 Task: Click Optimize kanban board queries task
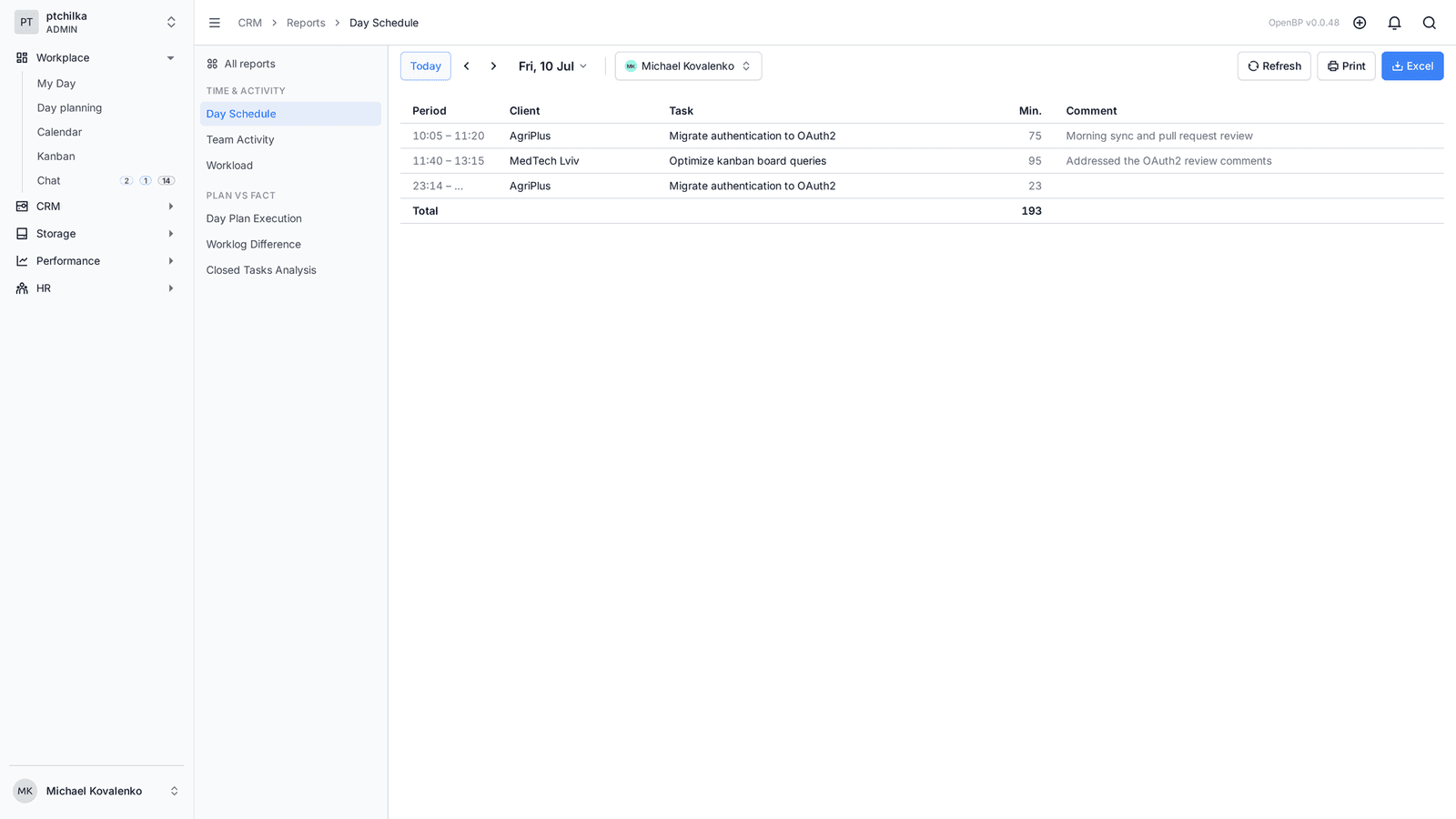coord(748,161)
